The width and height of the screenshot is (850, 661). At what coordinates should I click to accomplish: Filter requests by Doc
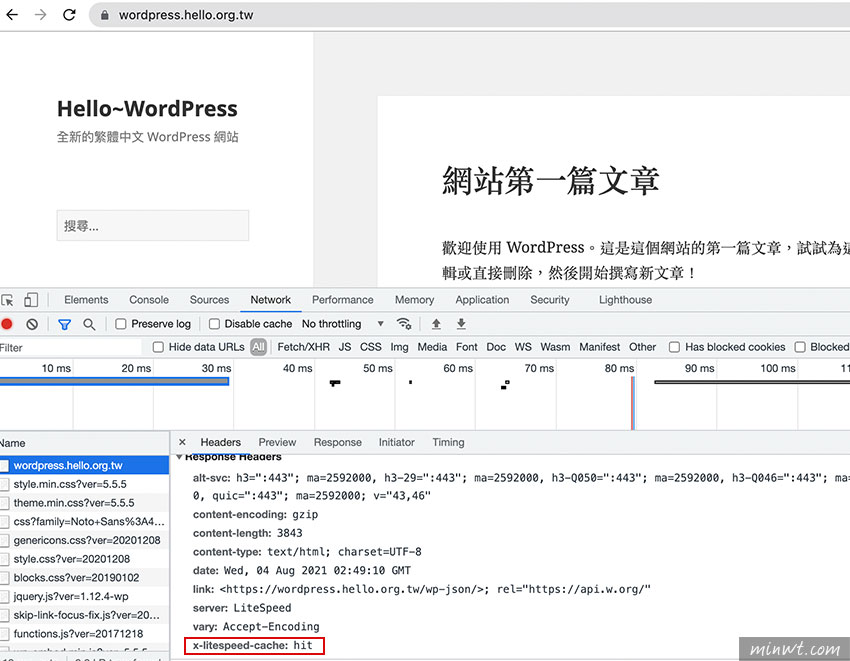coord(496,347)
